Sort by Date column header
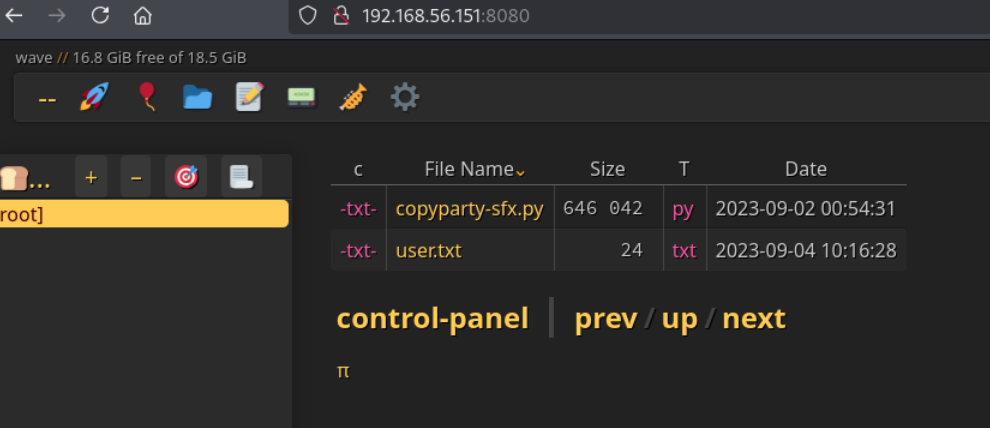Screen dimensions: 990x428 click(x=806, y=169)
